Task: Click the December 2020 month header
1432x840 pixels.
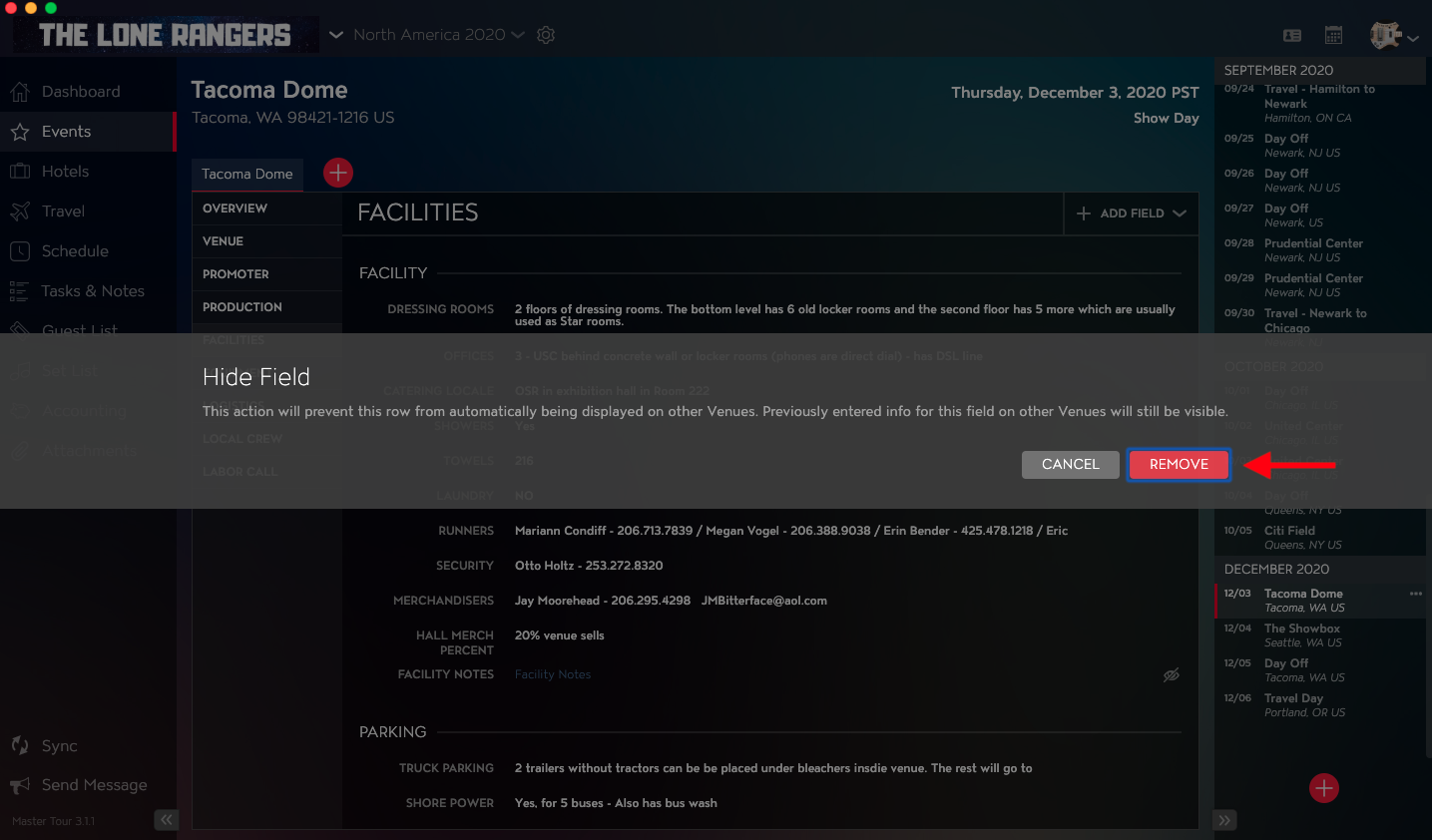Action: 1319,570
